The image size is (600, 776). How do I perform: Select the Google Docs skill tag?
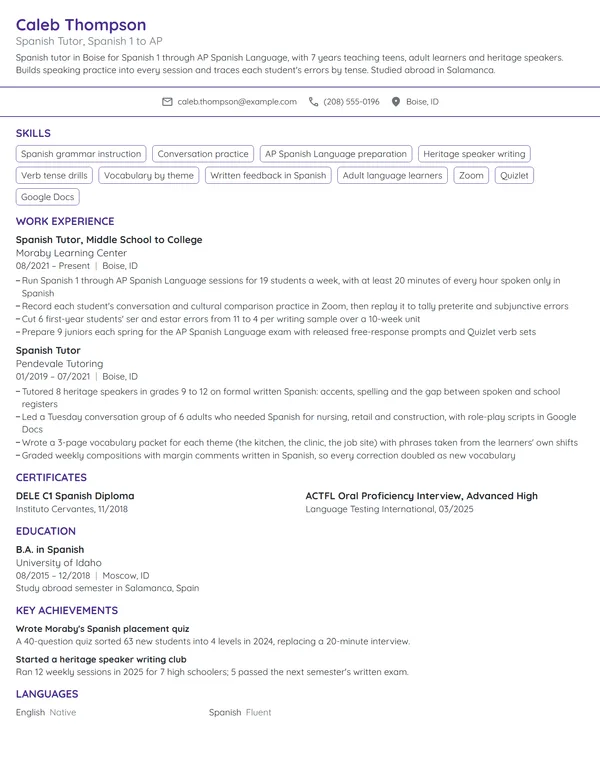pyautogui.click(x=48, y=197)
